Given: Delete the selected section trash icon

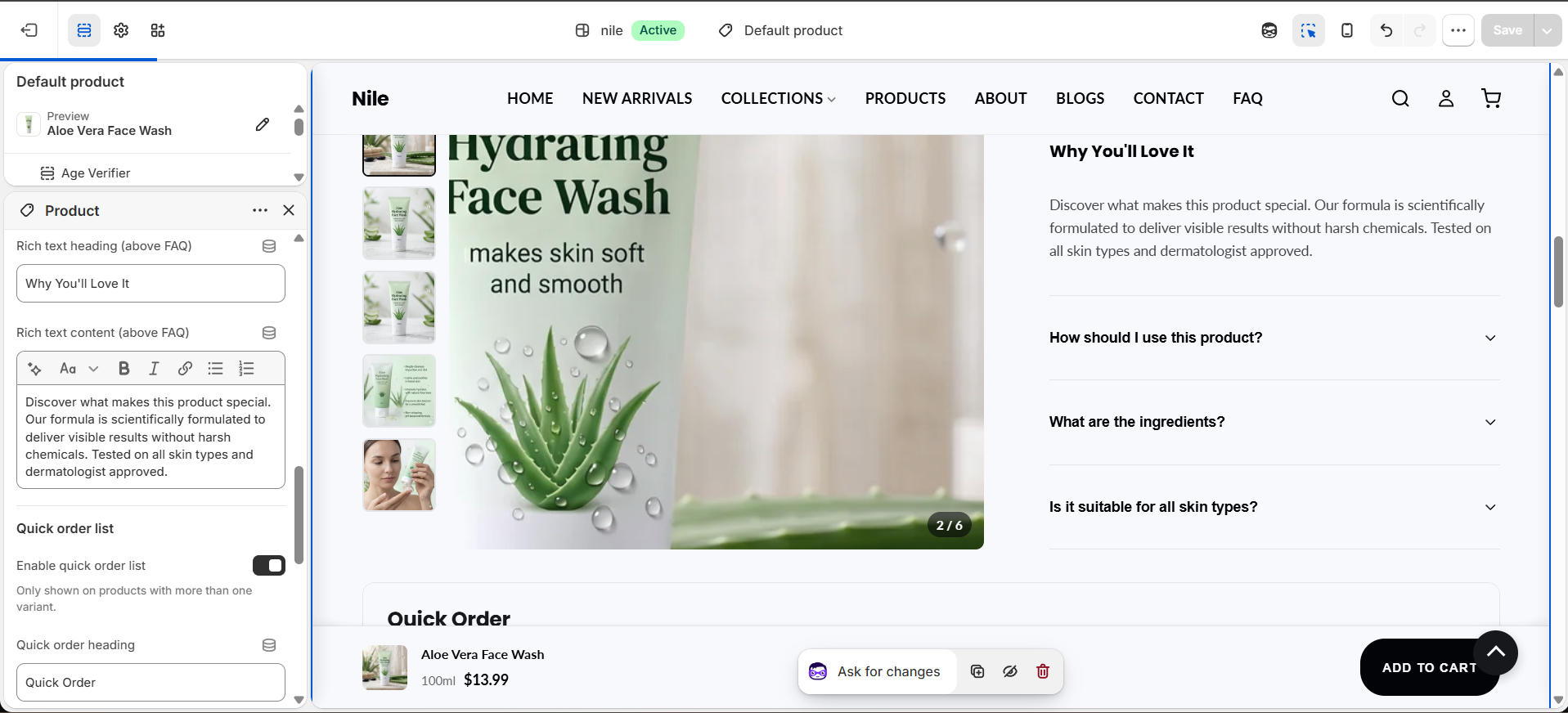Looking at the screenshot, I should coord(1043,671).
